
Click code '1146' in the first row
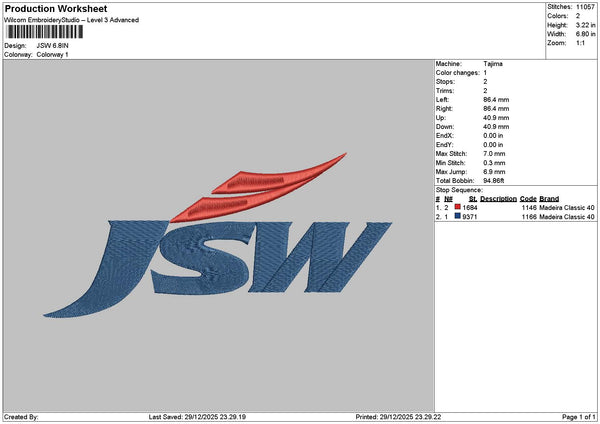point(529,208)
